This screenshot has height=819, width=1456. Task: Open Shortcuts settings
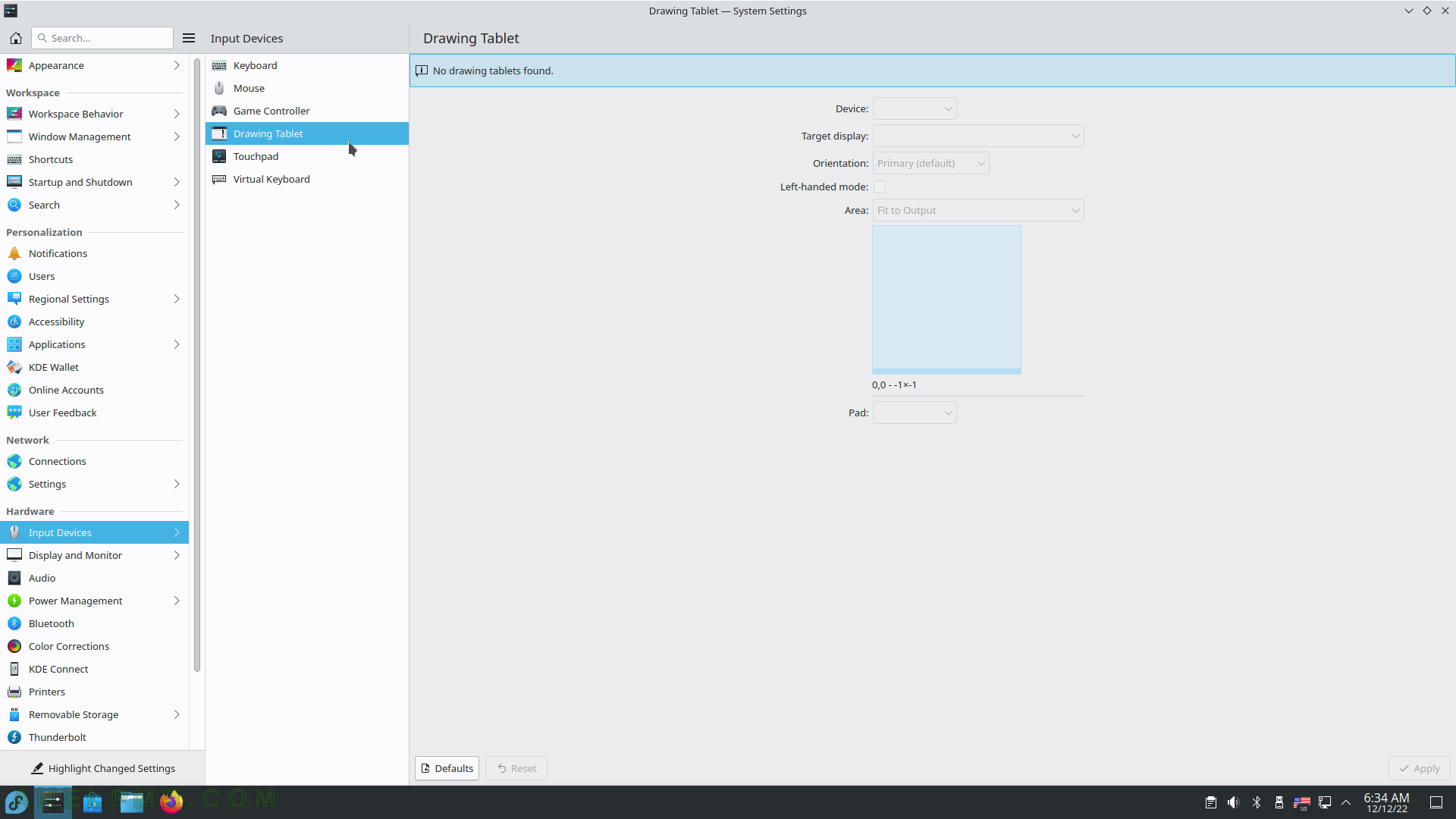pyautogui.click(x=94, y=159)
